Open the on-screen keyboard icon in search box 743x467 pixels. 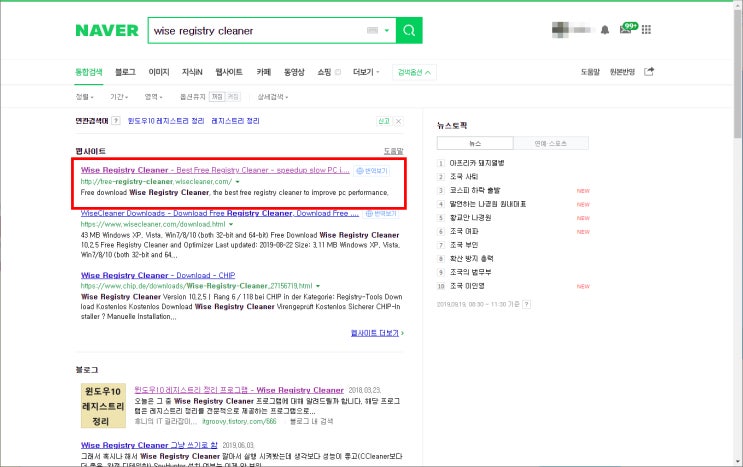pyautogui.click(x=372, y=30)
